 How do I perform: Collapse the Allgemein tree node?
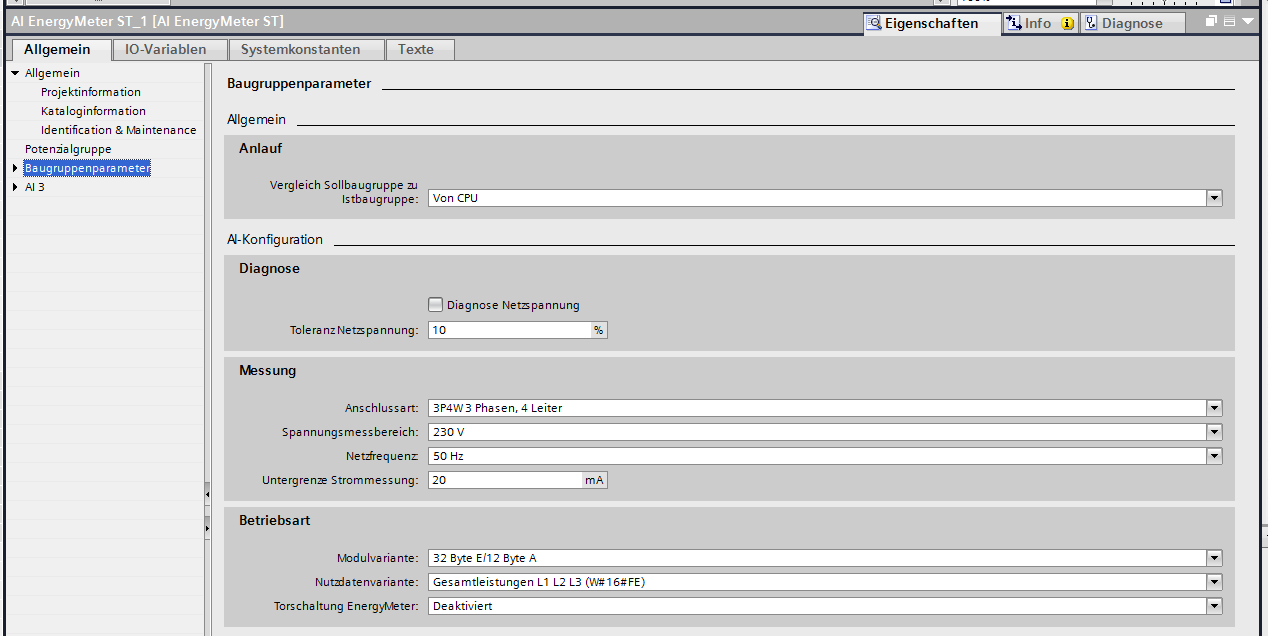(15, 73)
